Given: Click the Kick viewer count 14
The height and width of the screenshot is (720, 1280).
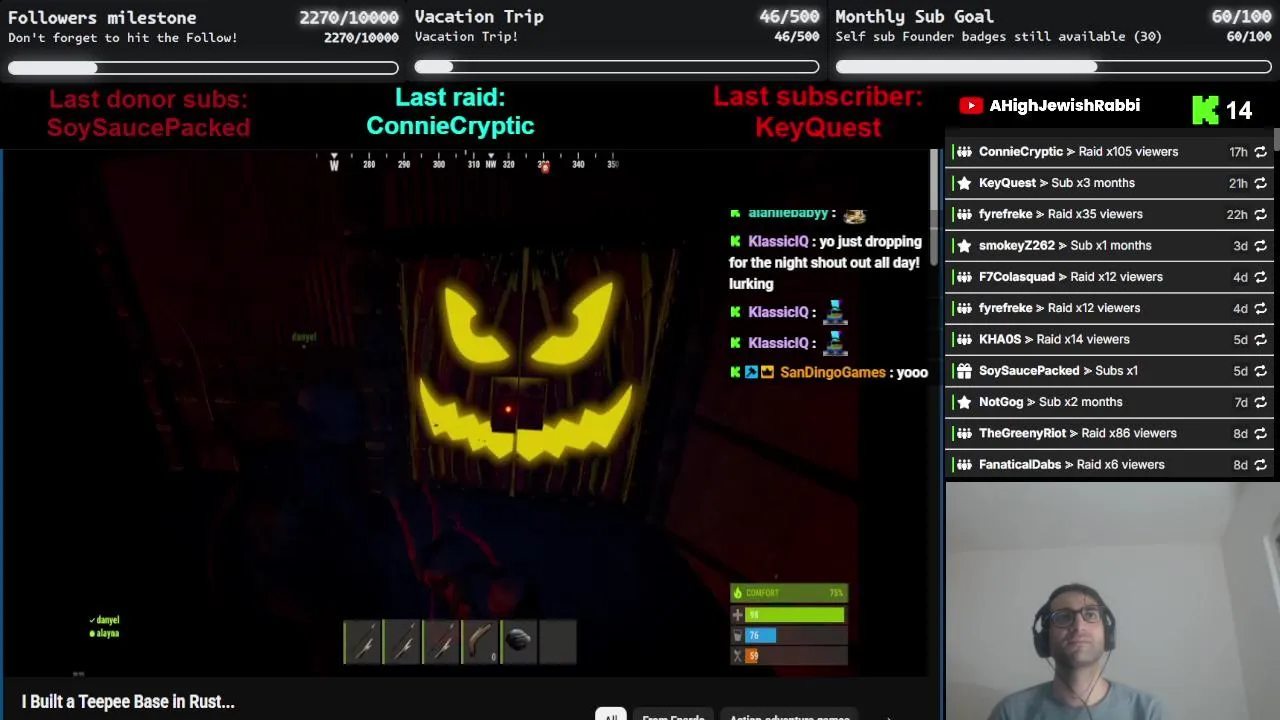Looking at the screenshot, I should (x=1239, y=111).
